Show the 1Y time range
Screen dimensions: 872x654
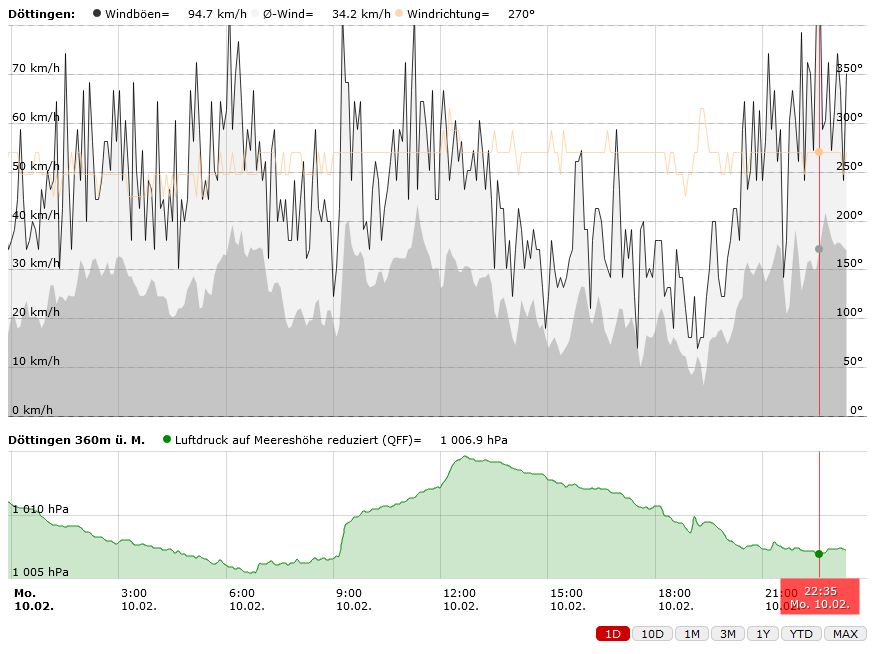coord(763,634)
